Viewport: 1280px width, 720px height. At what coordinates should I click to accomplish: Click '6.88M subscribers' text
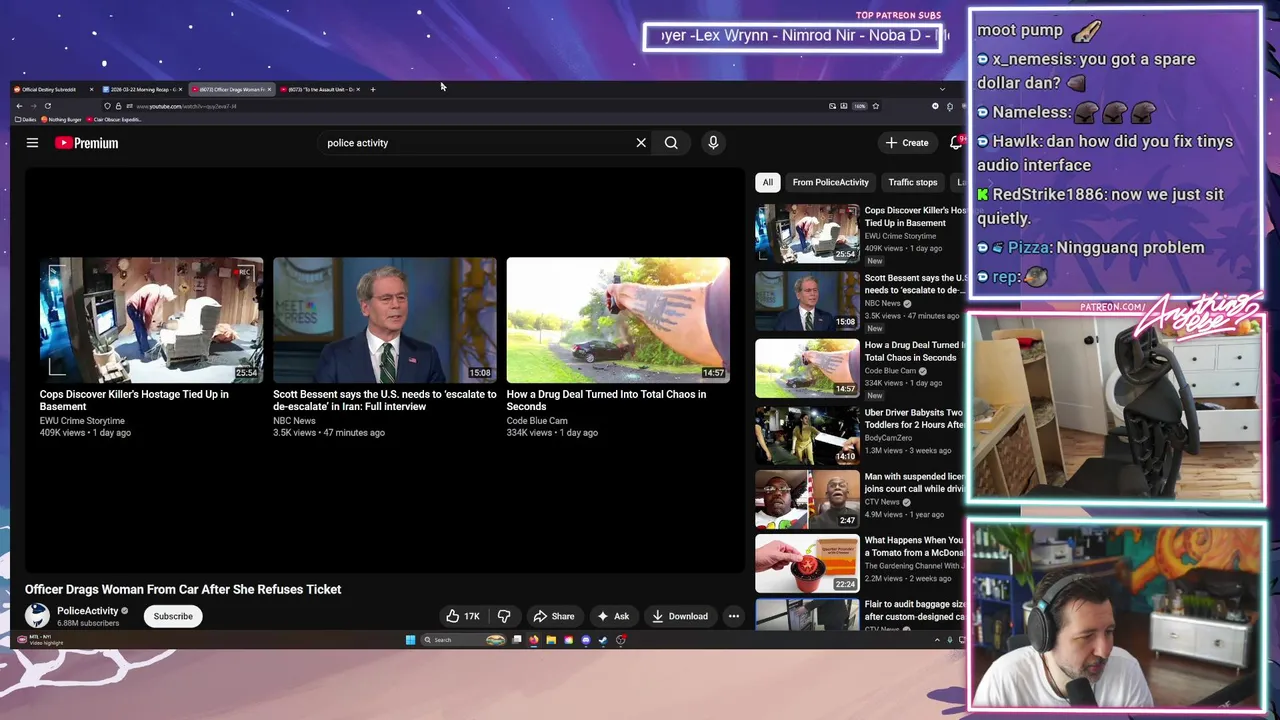[x=88, y=623]
